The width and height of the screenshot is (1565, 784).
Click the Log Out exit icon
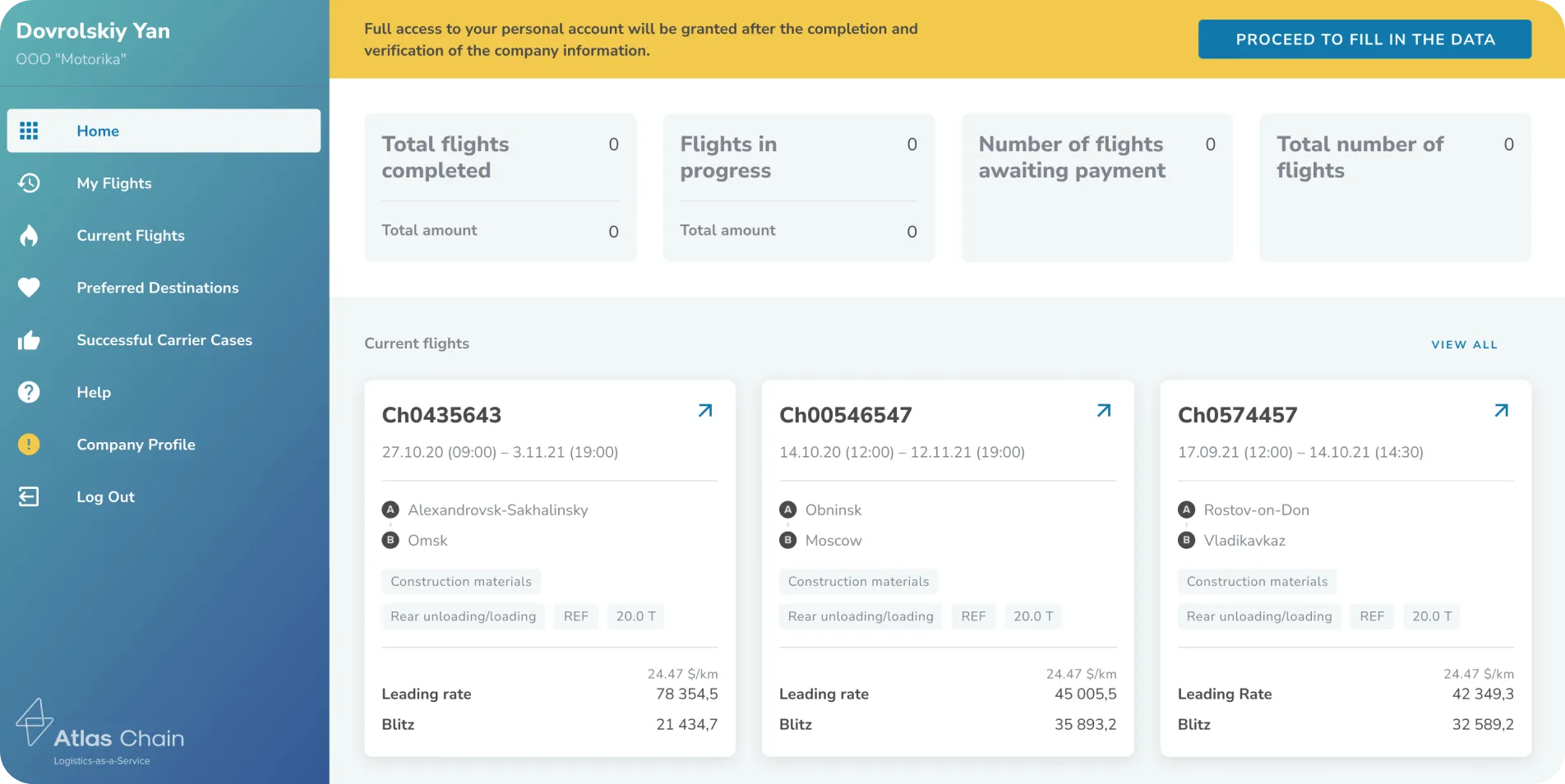point(30,496)
